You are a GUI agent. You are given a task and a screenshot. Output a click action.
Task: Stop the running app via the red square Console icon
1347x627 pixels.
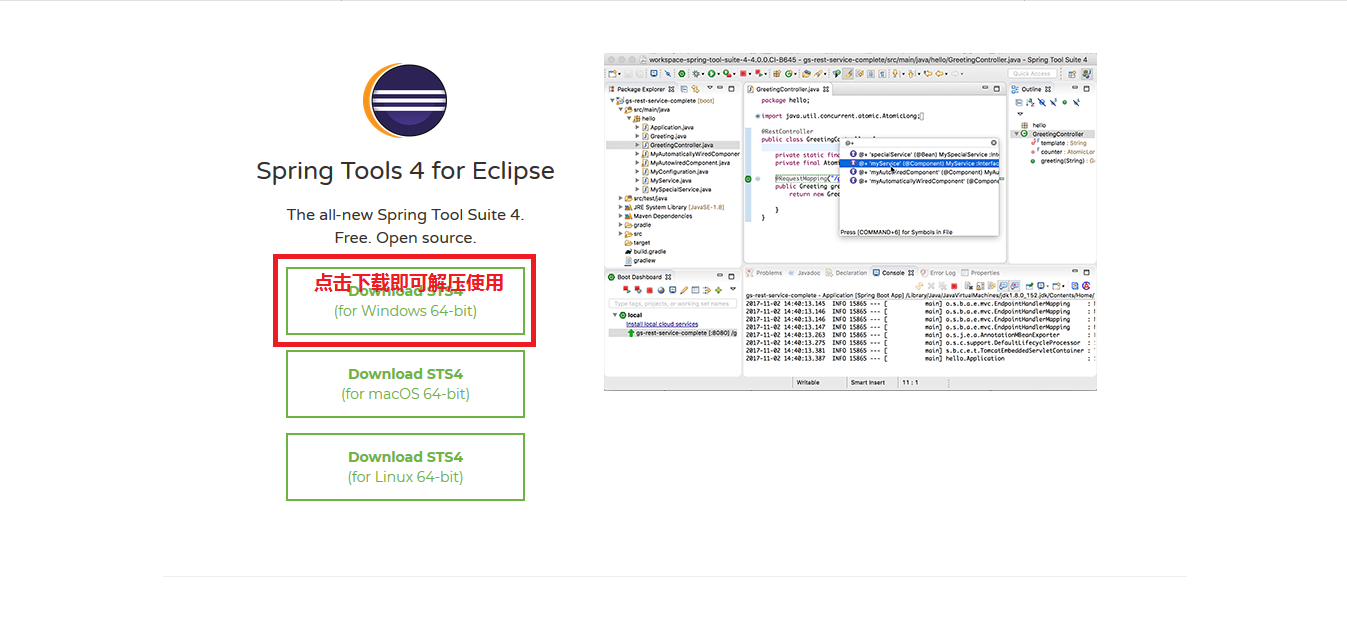(954, 284)
